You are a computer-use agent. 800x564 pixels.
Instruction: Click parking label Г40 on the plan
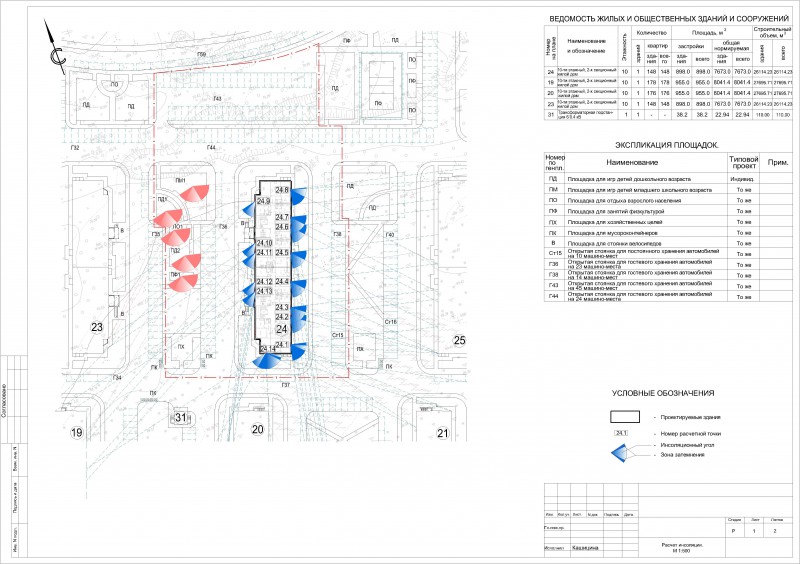390,234
